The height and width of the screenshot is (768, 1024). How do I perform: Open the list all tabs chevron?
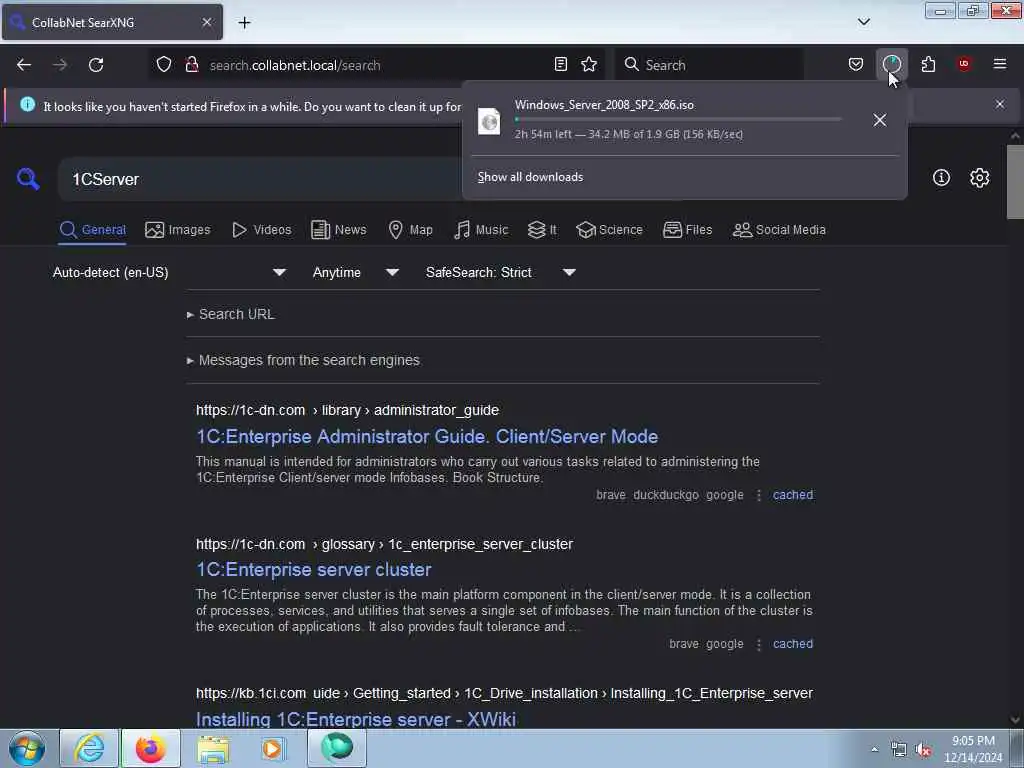click(x=864, y=22)
